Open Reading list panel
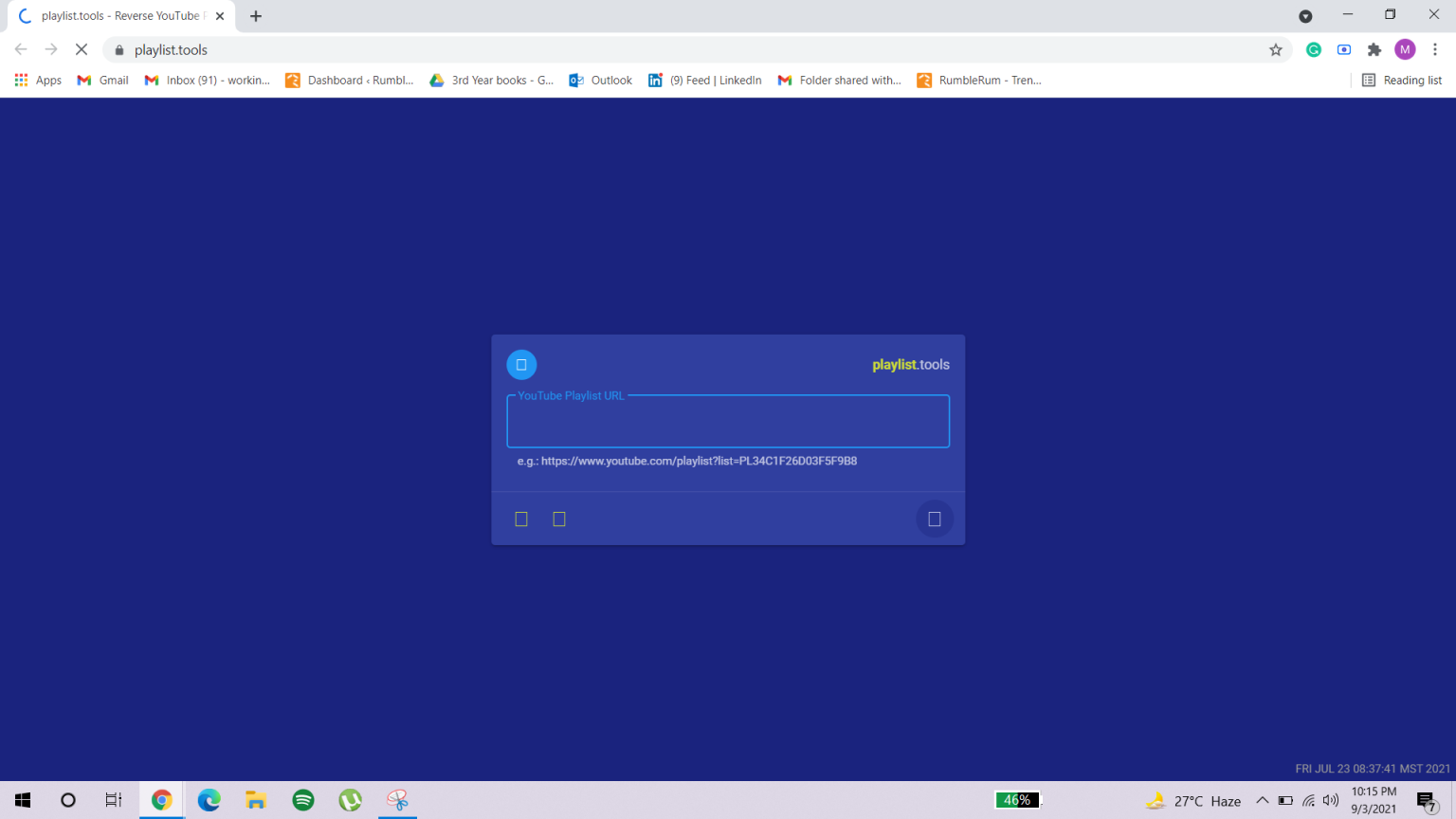This screenshot has height=819, width=1456. (x=1402, y=81)
